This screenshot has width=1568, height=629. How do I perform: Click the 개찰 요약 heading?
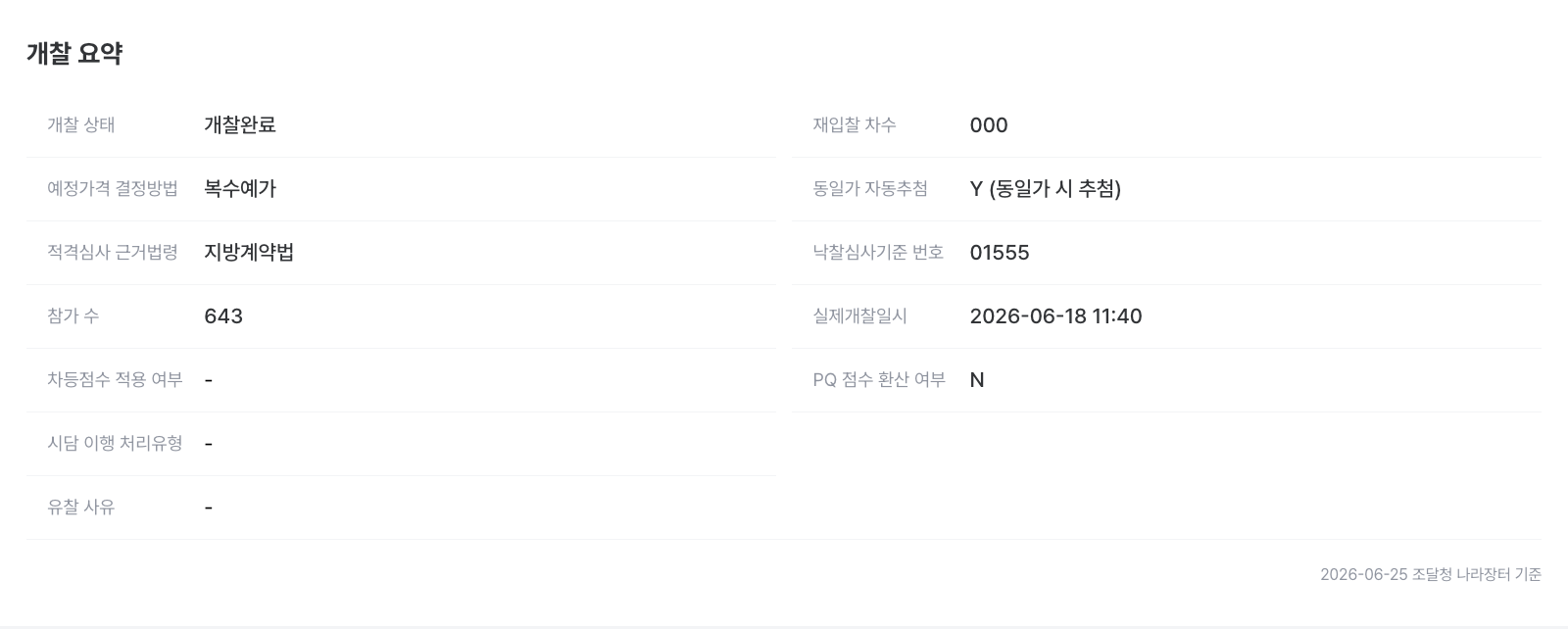74,53
